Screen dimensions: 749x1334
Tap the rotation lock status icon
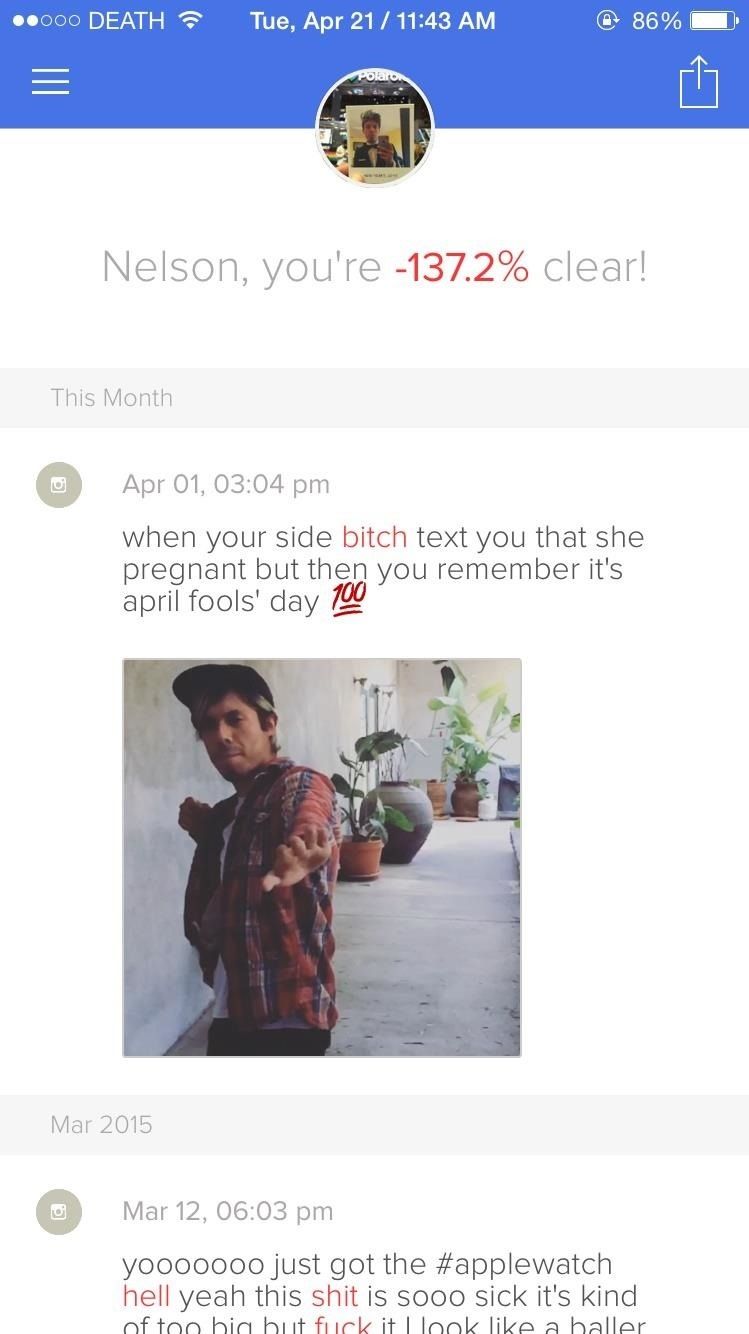(x=608, y=20)
